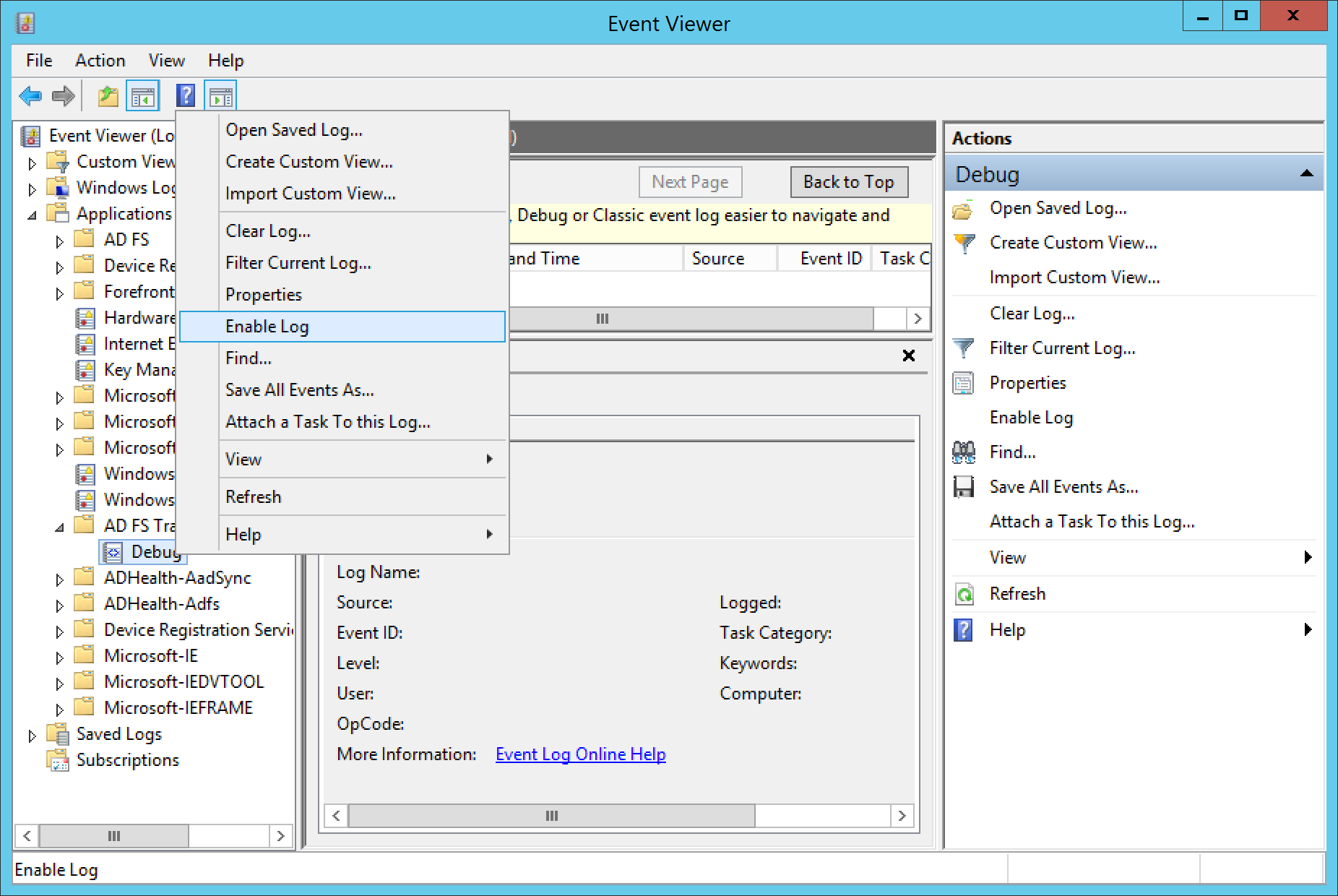The width and height of the screenshot is (1338, 896).
Task: Click the Filter Current Log funnel icon in Actions
Action: [x=963, y=348]
